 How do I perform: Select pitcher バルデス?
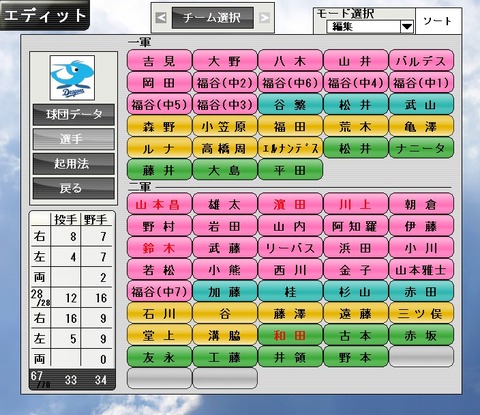421,60
